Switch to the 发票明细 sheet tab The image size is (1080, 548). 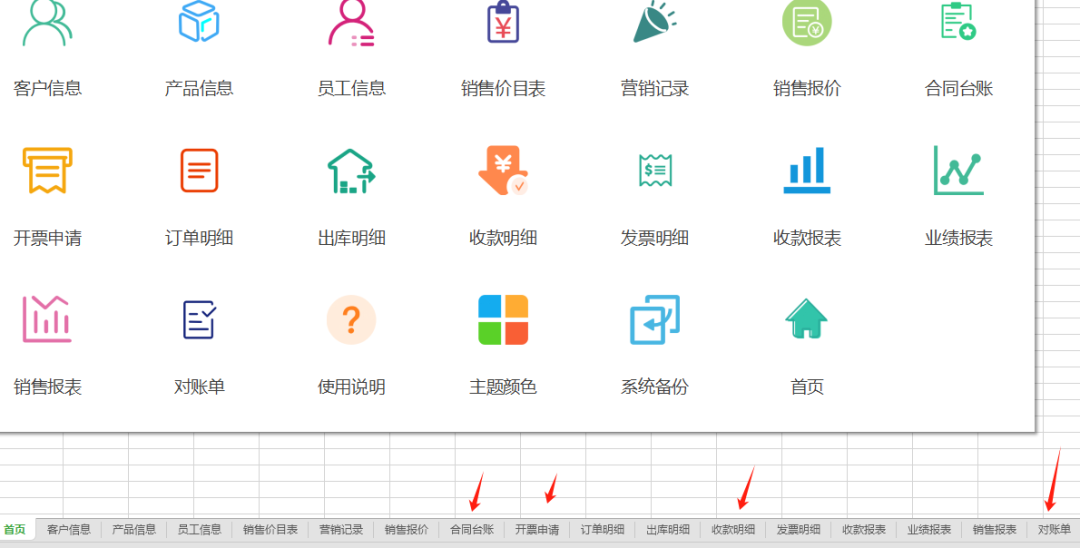tap(798, 529)
